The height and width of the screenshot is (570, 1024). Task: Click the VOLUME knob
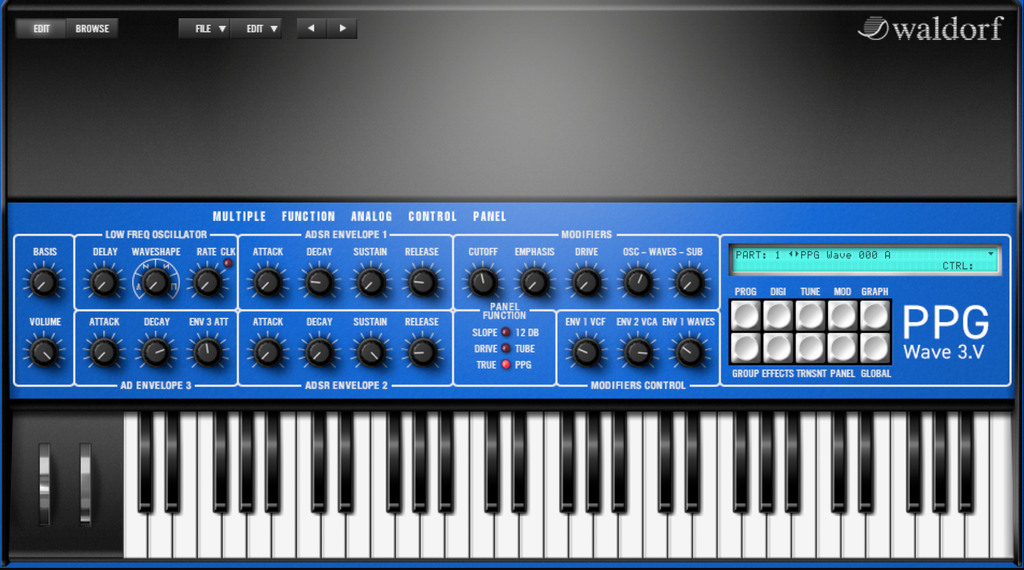pyautogui.click(x=44, y=353)
